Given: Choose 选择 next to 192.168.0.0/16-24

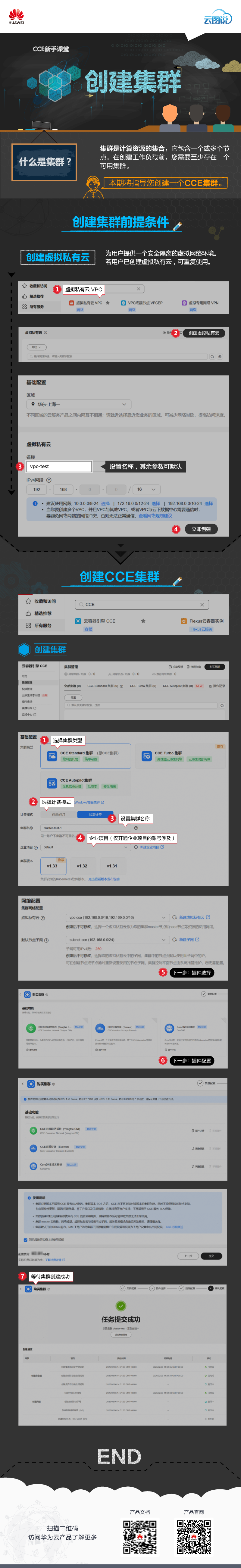Looking at the screenshot, I should [209, 503].
